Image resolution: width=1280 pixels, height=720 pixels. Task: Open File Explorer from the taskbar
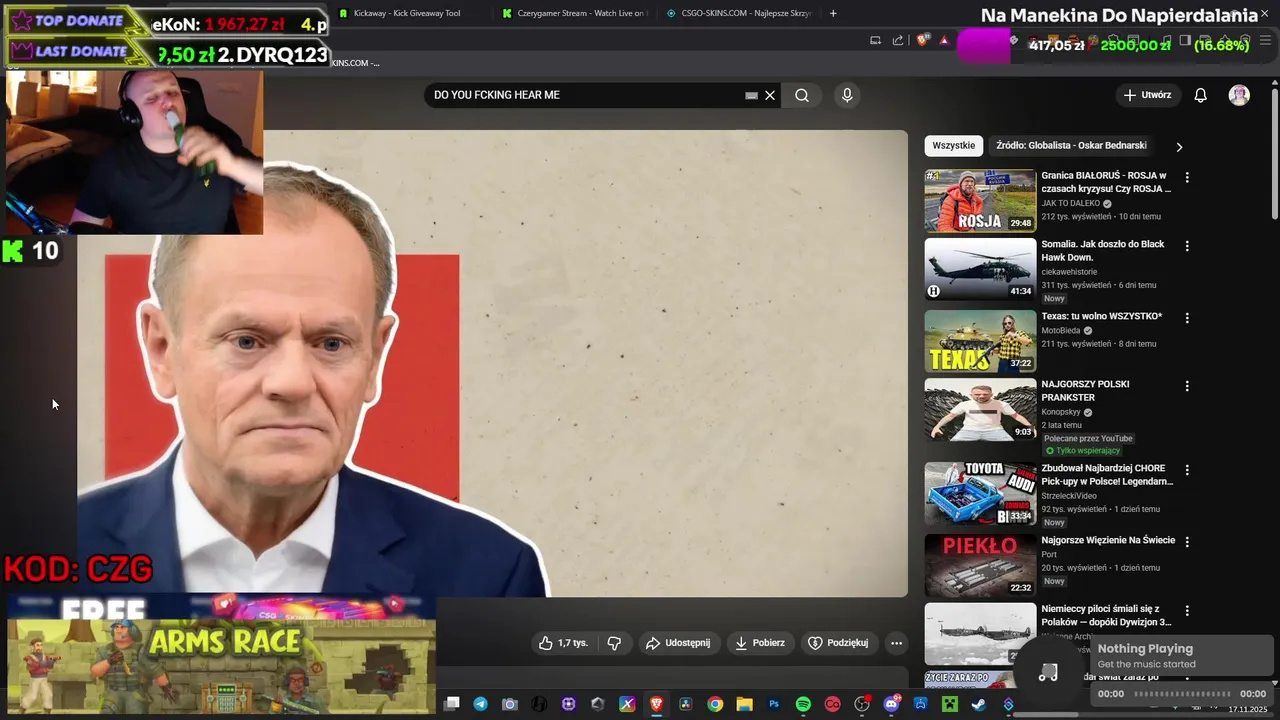(745, 704)
